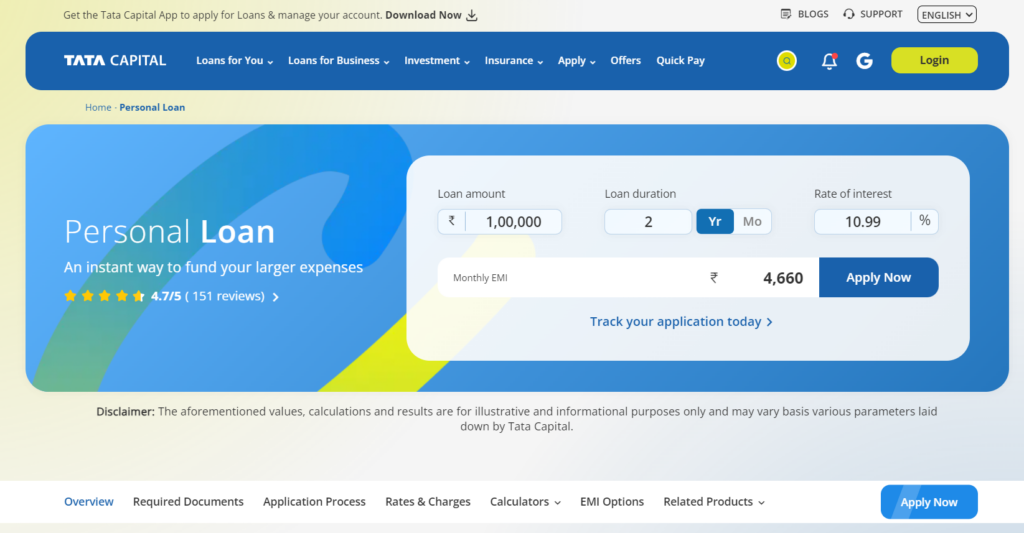Click the Blogs icon

tap(786, 14)
